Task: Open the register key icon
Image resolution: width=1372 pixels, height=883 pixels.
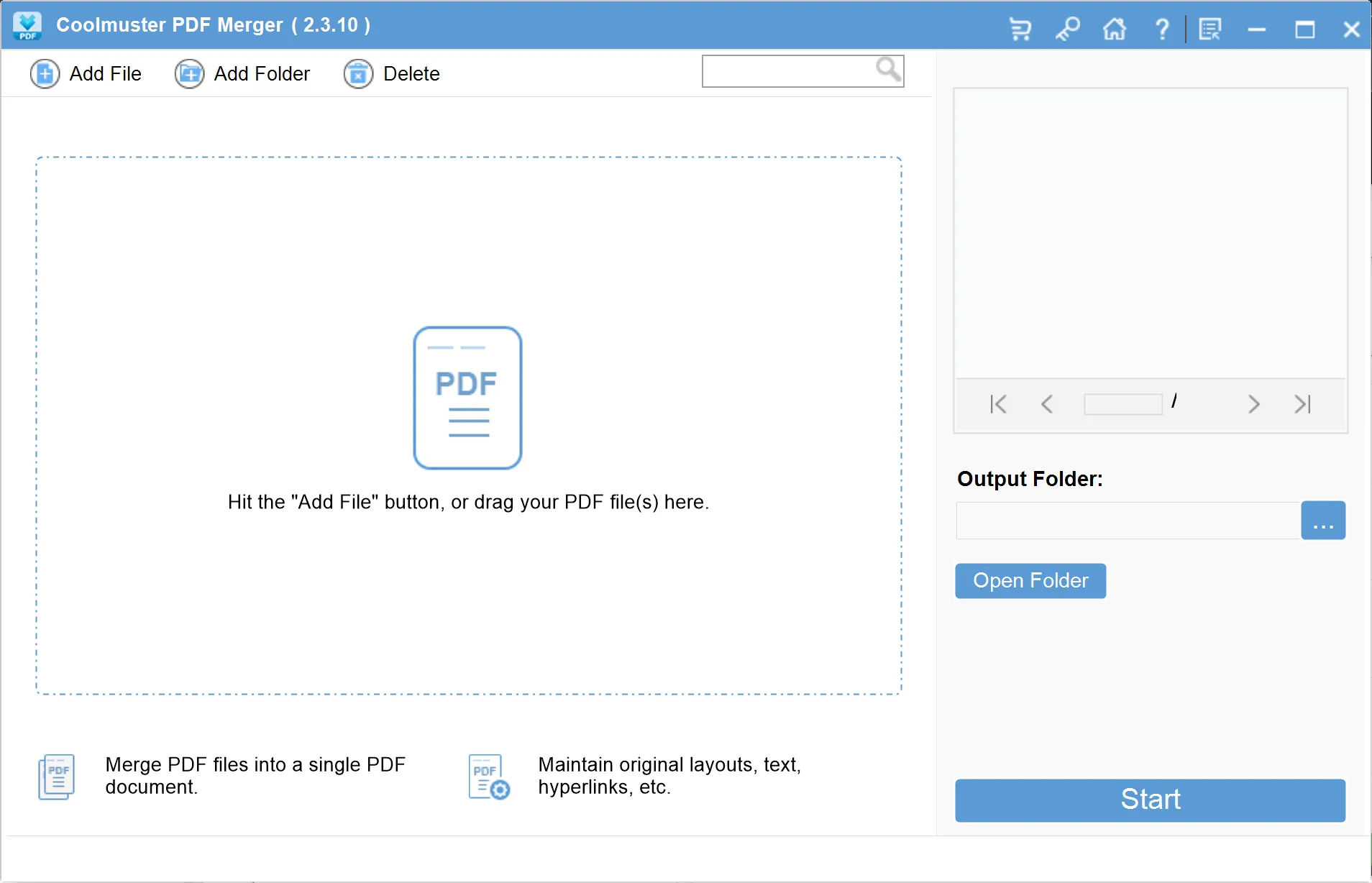Action: coord(1068,29)
